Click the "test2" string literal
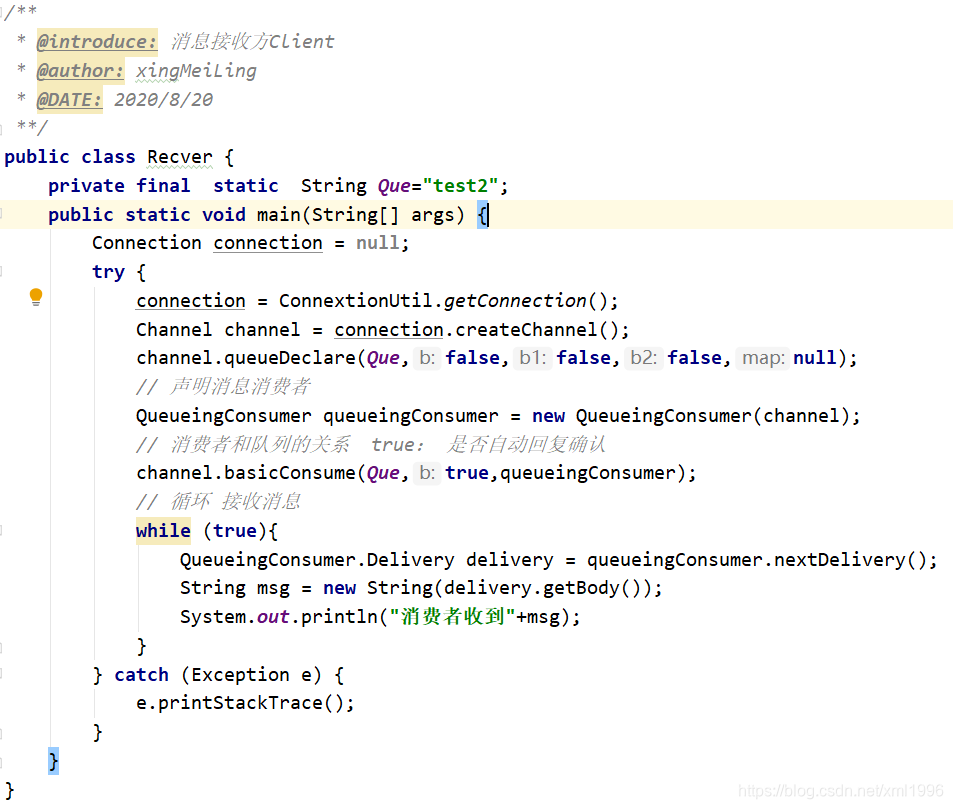 point(460,186)
